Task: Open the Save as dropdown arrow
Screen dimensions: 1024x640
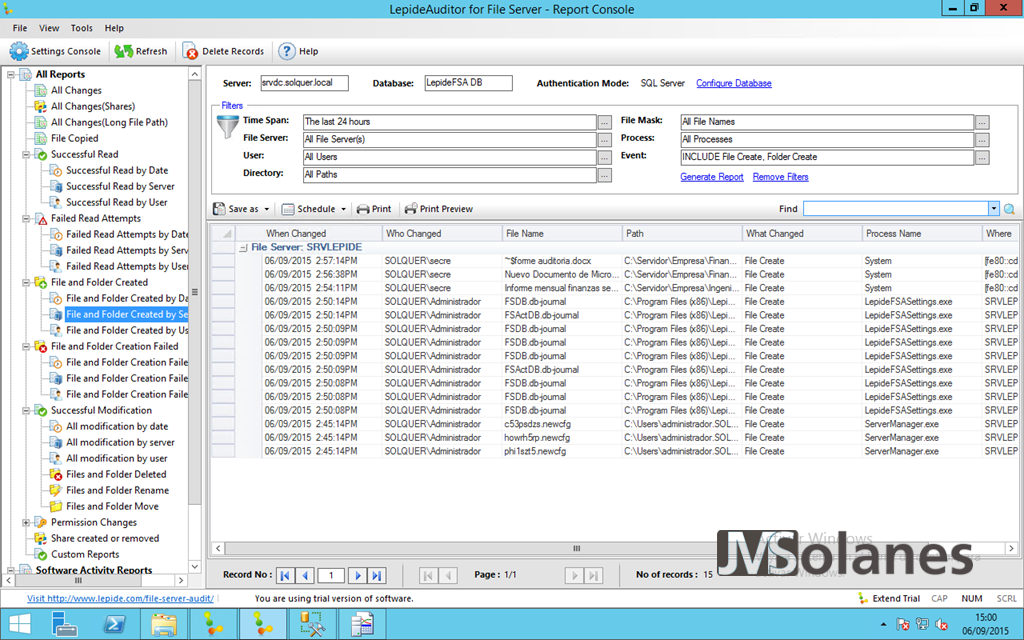Action: pos(266,210)
